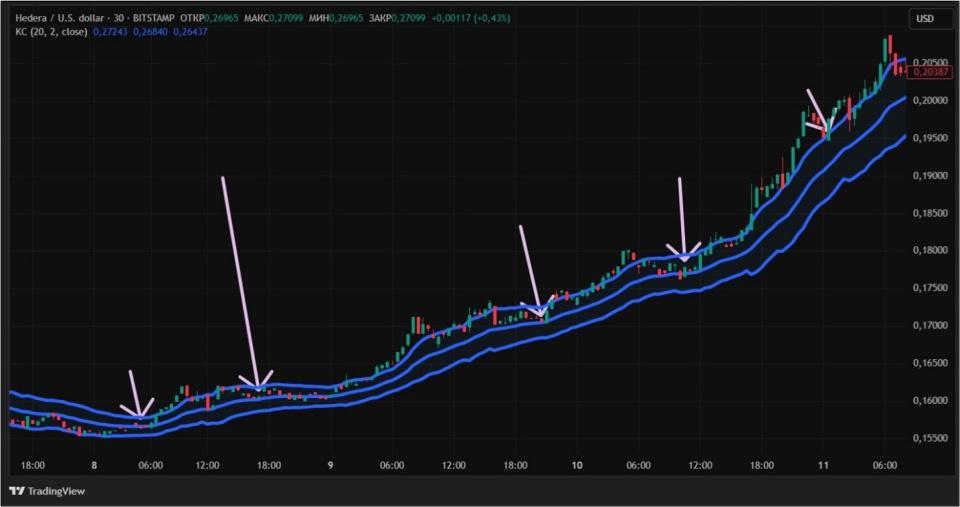Click the pink arrowhead nearest the 0,19500 label
Viewport: 960px width, 507px height.
click(827, 129)
